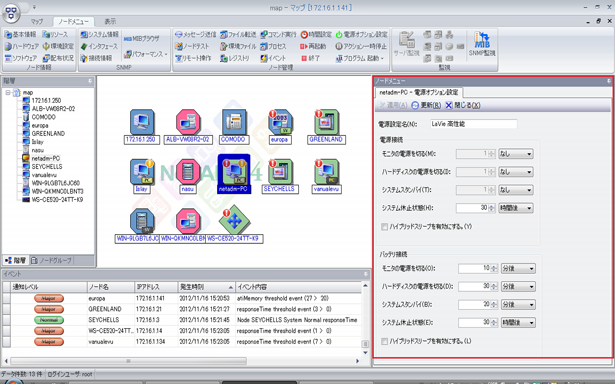Select GREENLAND in the hierarchy tree
The height and width of the screenshot is (384, 615).
click(x=48, y=133)
